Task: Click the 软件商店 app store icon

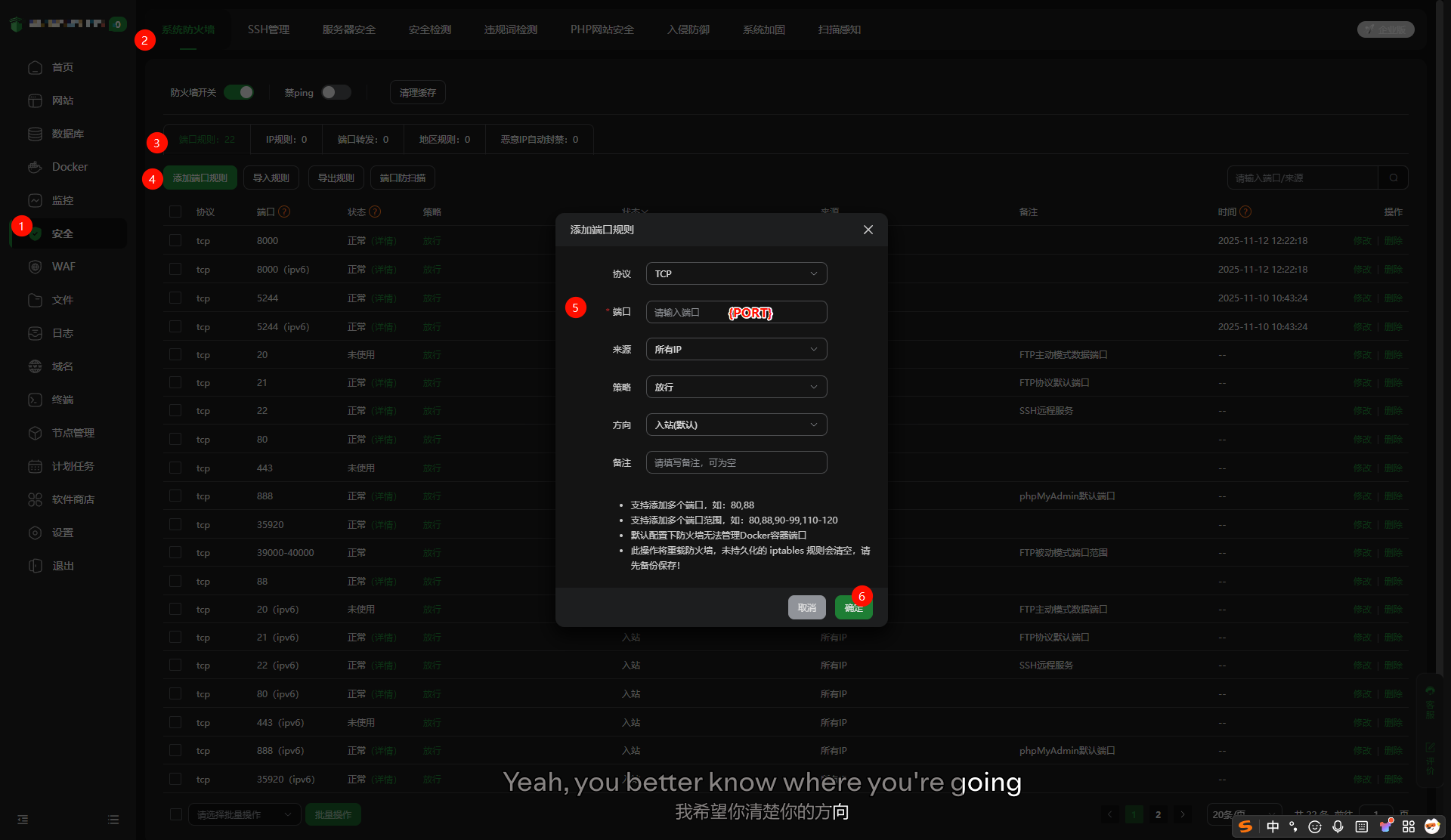Action: (35, 499)
